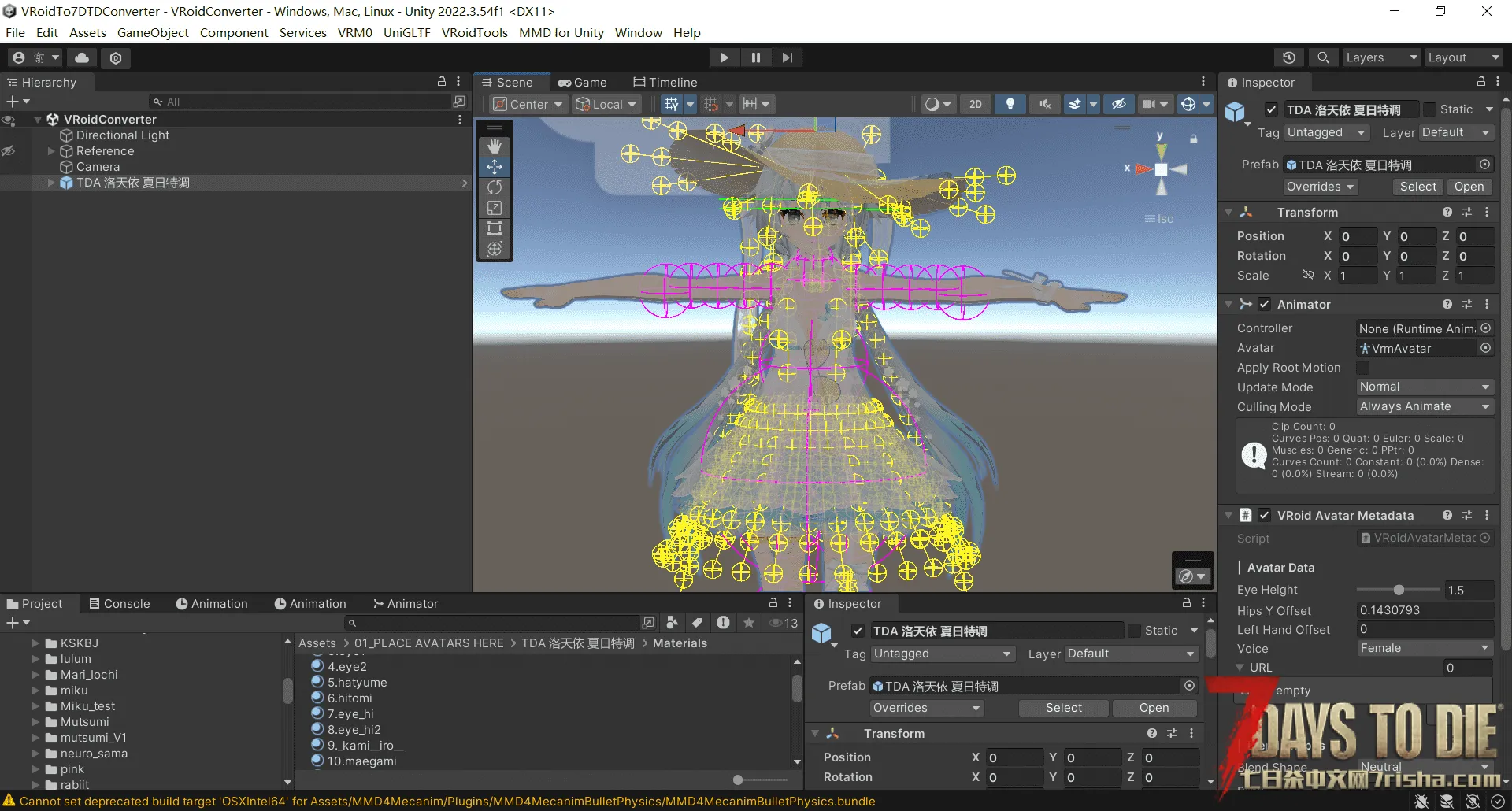This screenshot has width=1512, height=811.
Task: Open Overrides in top Inspector
Action: click(1320, 187)
